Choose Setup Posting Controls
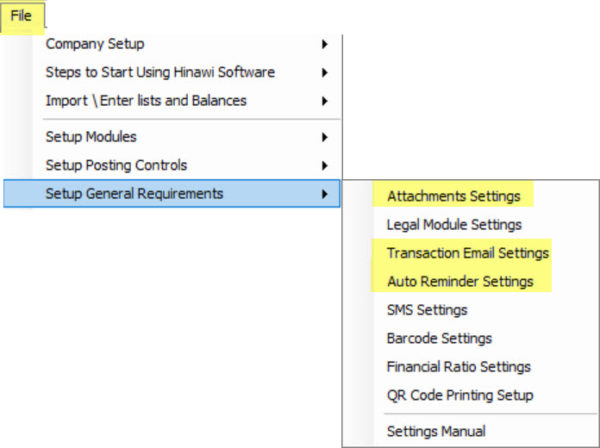This screenshot has width=600, height=448. pyautogui.click(x=172, y=165)
